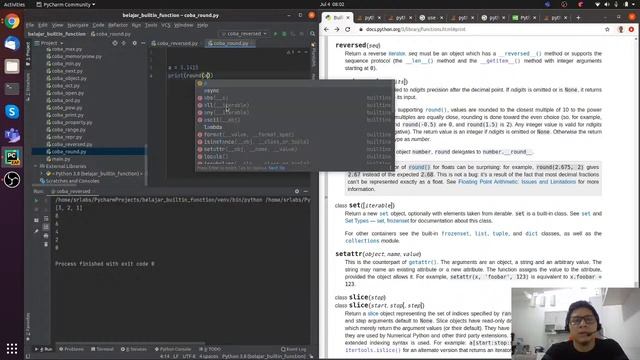Reload the Python docs page
This screenshot has width=640, height=360.
click(347, 29)
